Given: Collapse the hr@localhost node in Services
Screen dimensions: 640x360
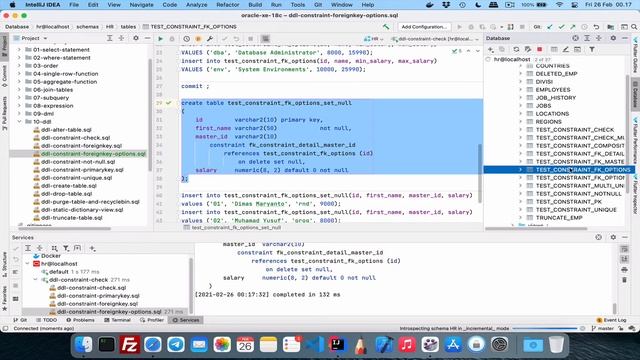Looking at the screenshot, I should [x=27, y=264].
